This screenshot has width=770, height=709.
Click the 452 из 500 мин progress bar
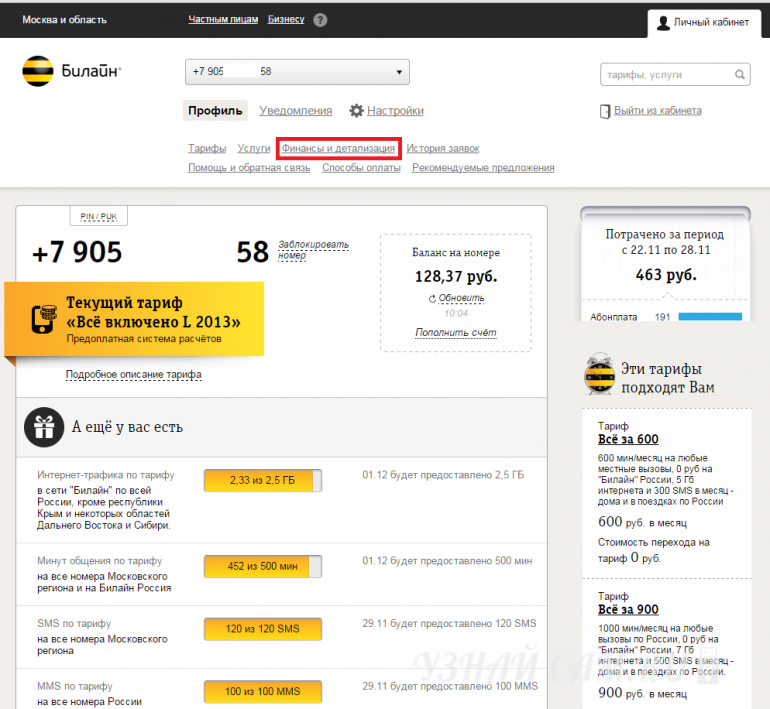tap(263, 567)
